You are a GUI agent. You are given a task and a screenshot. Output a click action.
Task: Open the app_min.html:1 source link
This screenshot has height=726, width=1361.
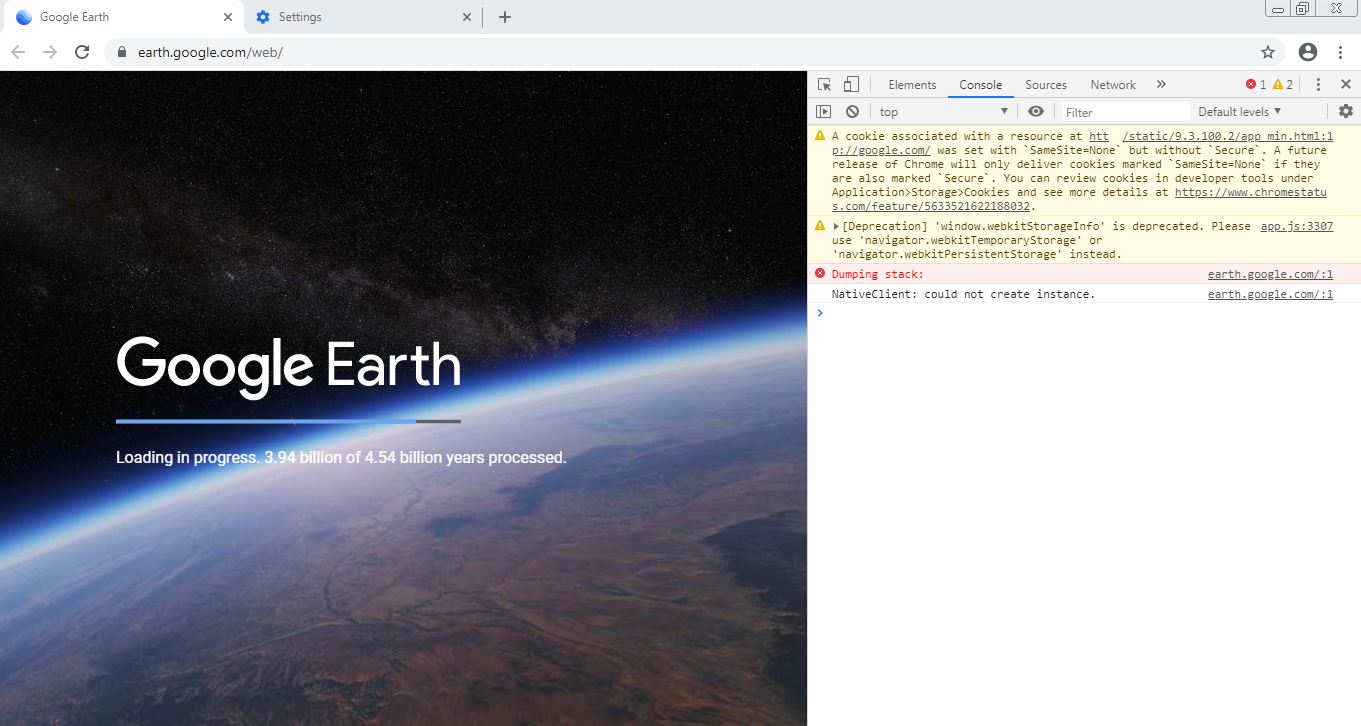point(1228,136)
